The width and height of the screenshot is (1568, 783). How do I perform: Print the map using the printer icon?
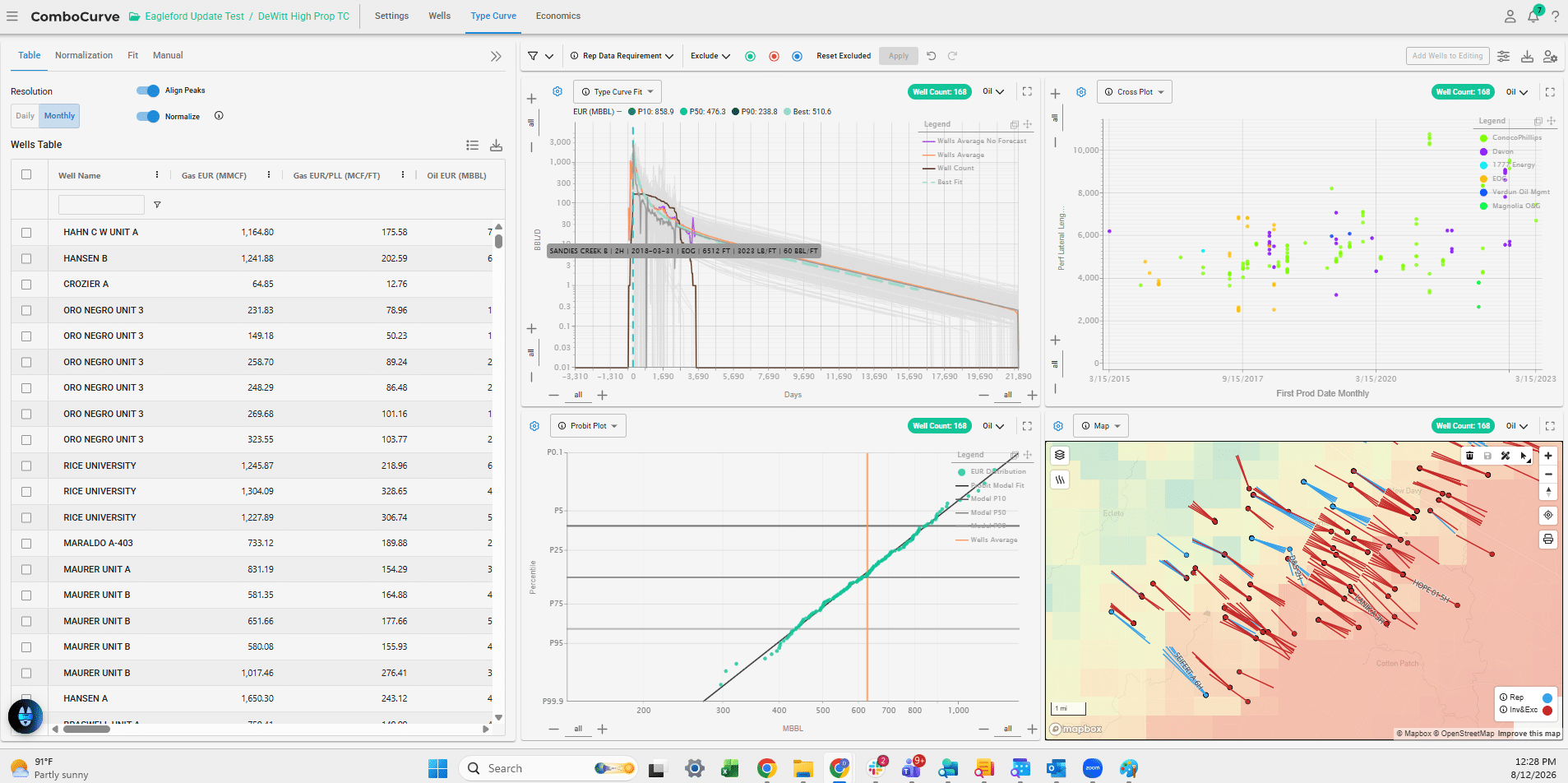pyautogui.click(x=1548, y=540)
